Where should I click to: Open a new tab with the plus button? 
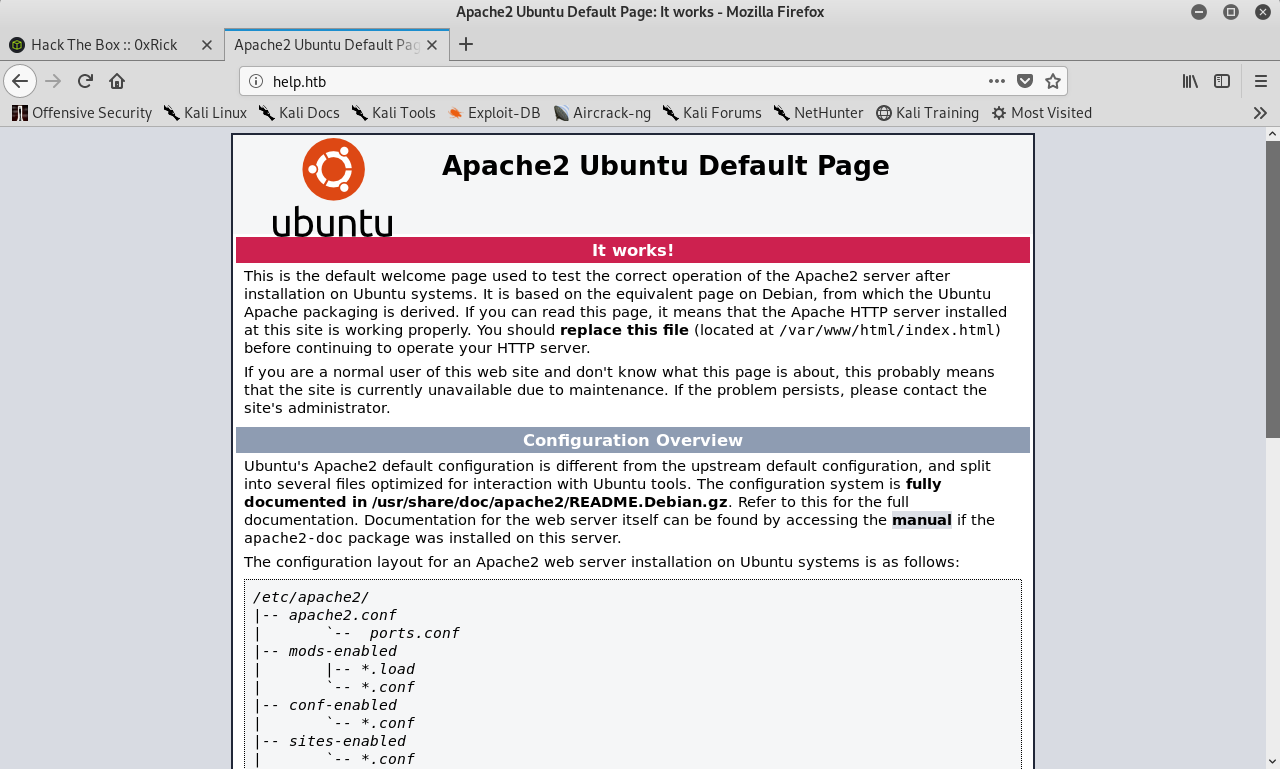click(466, 44)
